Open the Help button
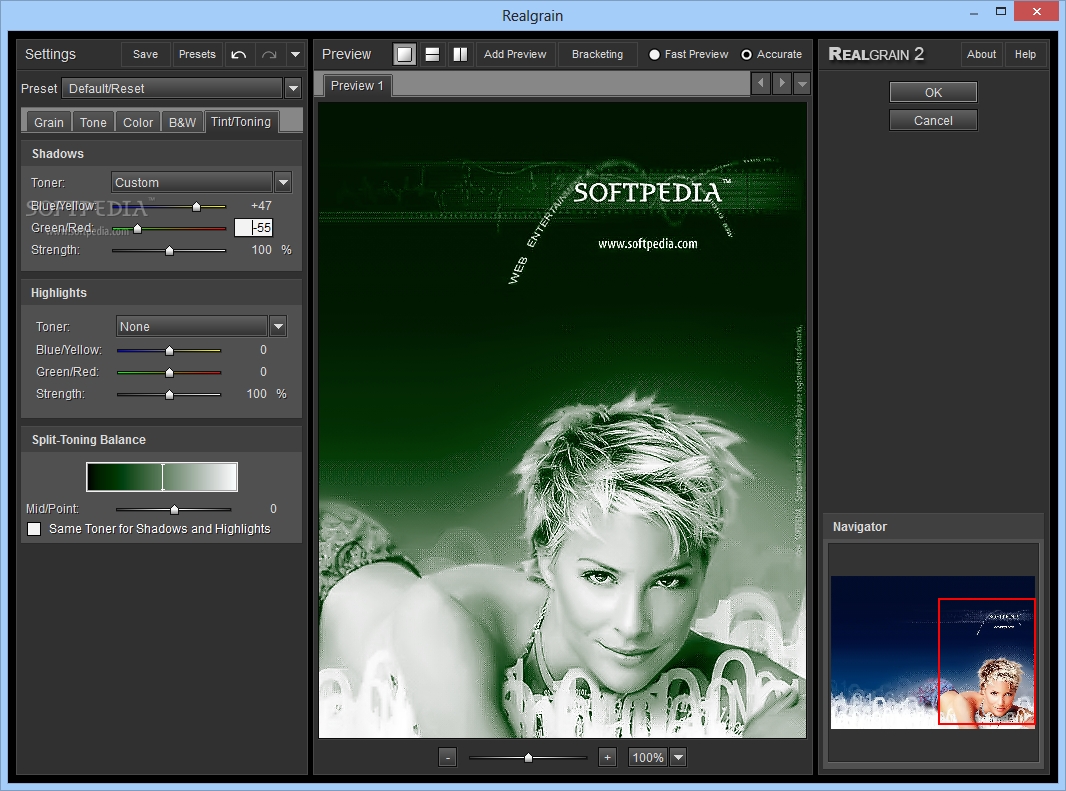Viewport: 1066px width, 791px height. 1025,54
